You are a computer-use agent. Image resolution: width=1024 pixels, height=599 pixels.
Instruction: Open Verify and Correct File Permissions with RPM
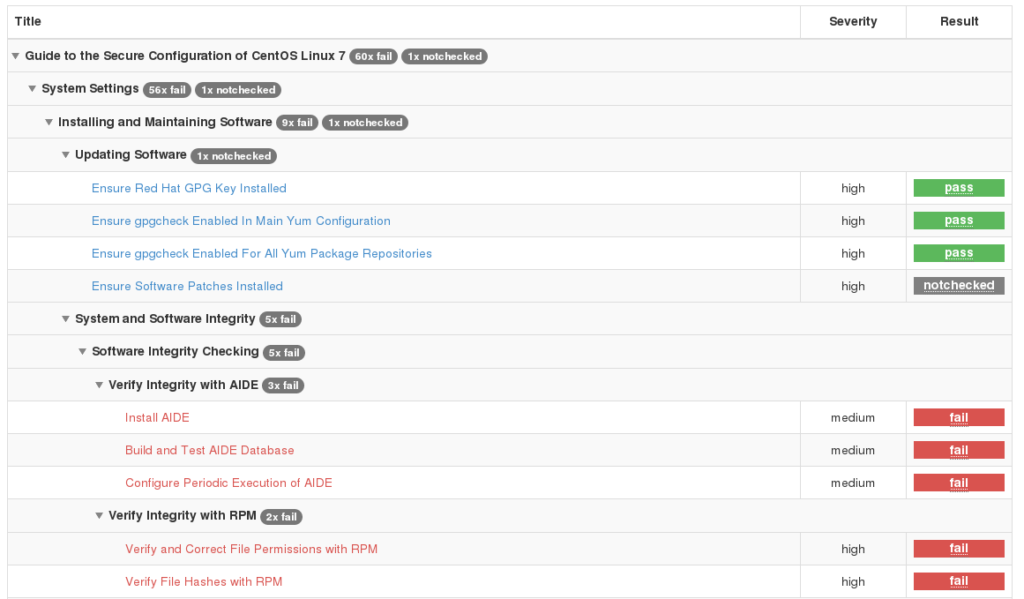click(x=251, y=549)
